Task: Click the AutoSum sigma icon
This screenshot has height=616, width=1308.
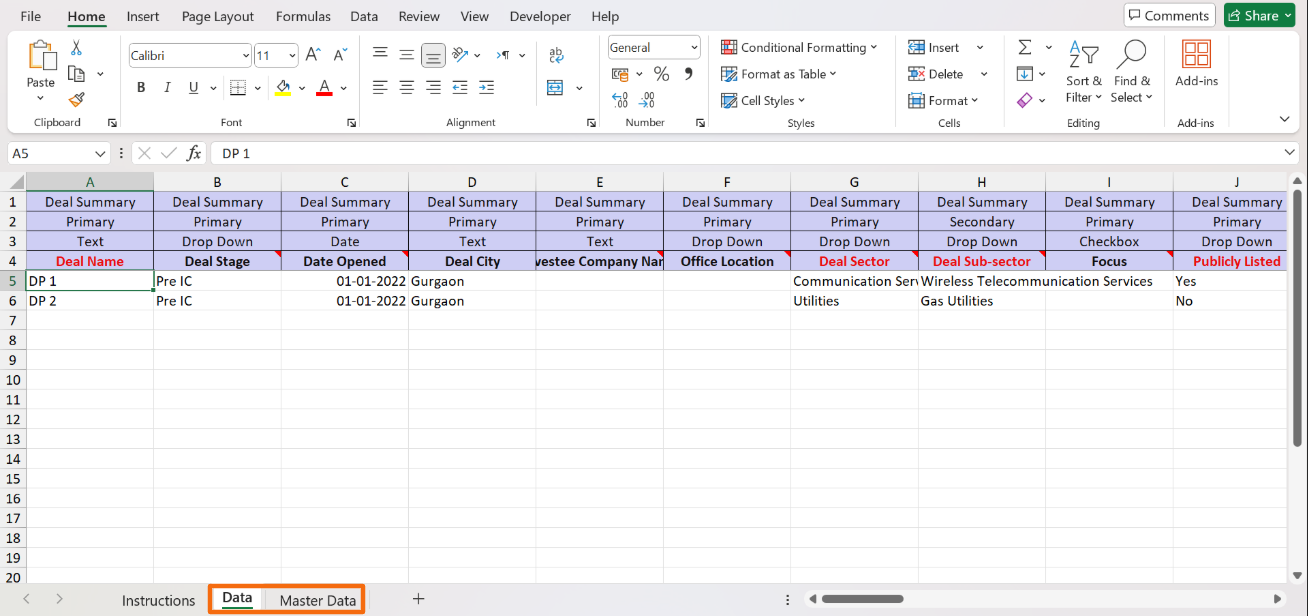Action: 1024,48
